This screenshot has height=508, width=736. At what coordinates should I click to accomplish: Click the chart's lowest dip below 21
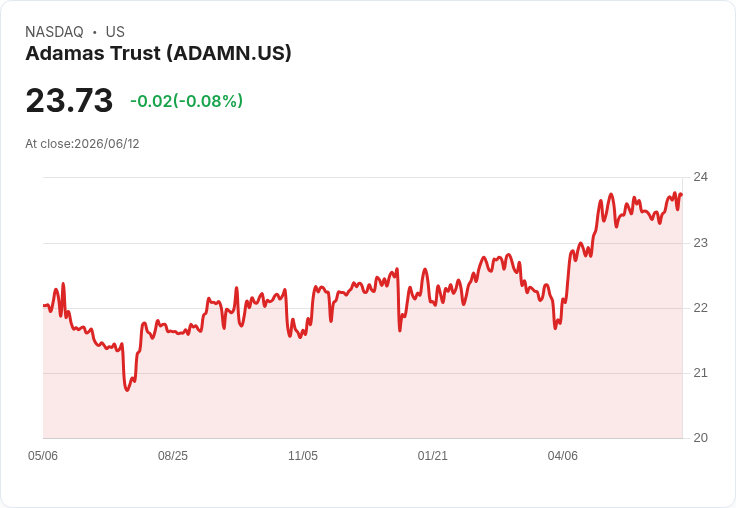point(127,390)
